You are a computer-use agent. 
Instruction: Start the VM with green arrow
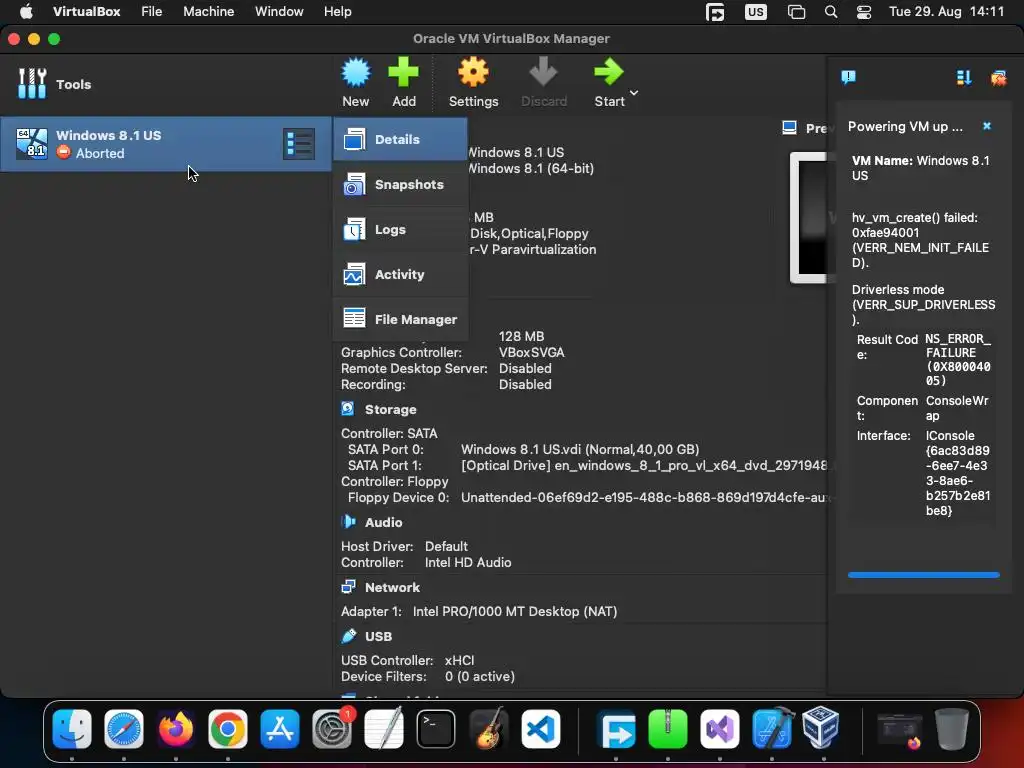pos(609,82)
